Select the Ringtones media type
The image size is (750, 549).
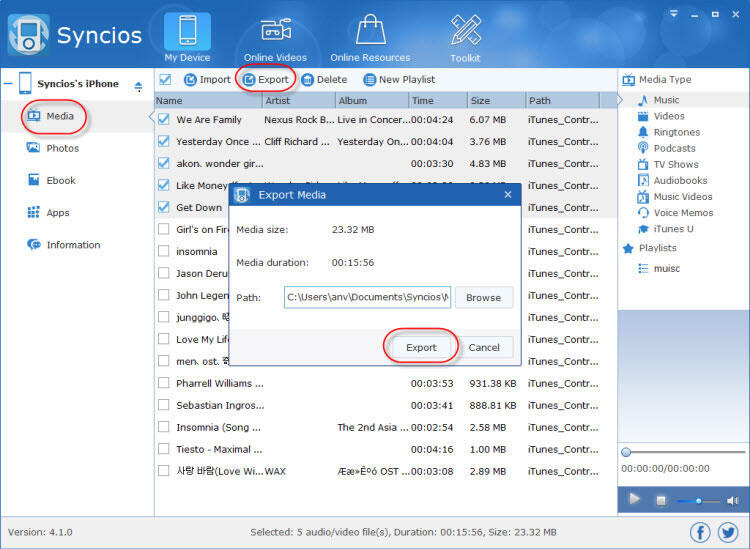669,132
